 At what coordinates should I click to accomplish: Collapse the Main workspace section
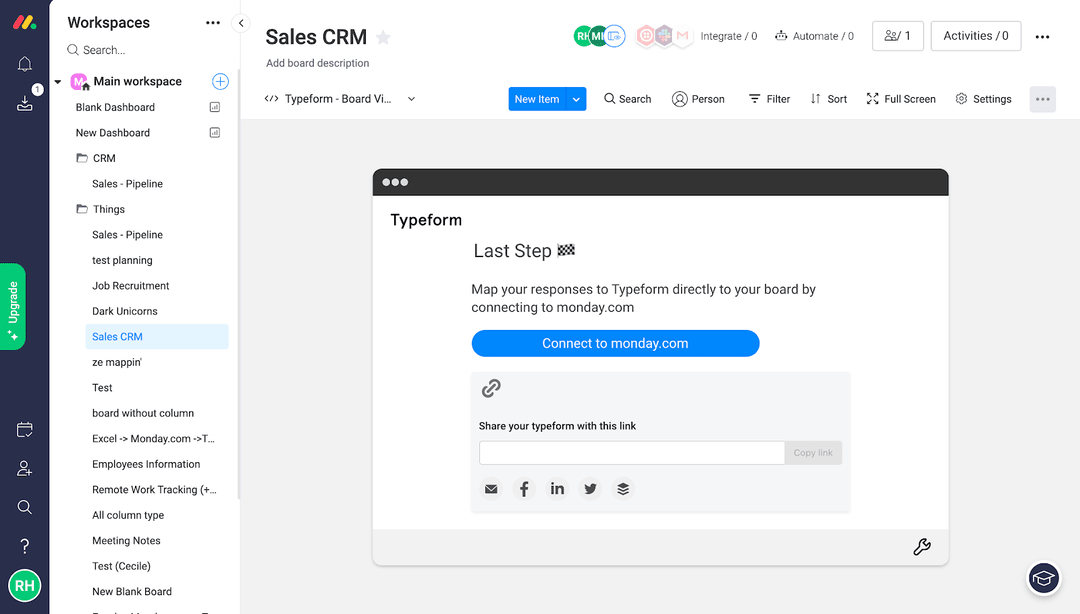[x=57, y=81]
